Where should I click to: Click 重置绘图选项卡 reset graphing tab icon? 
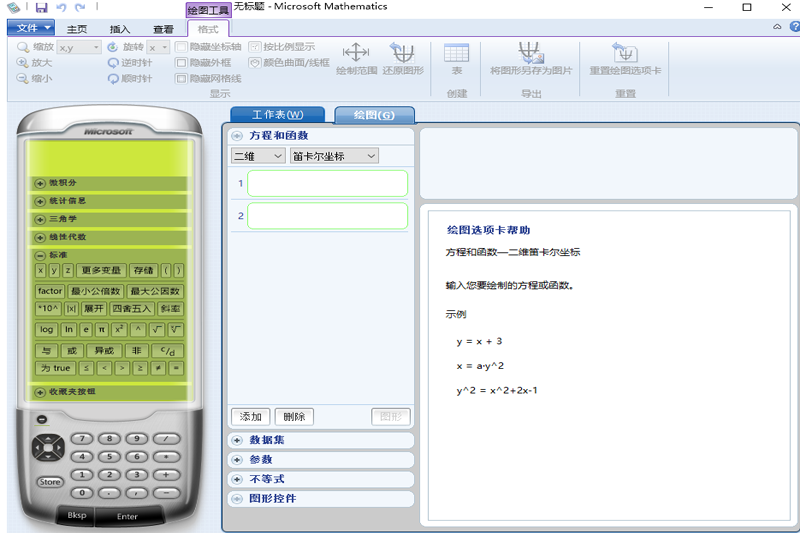click(x=624, y=53)
